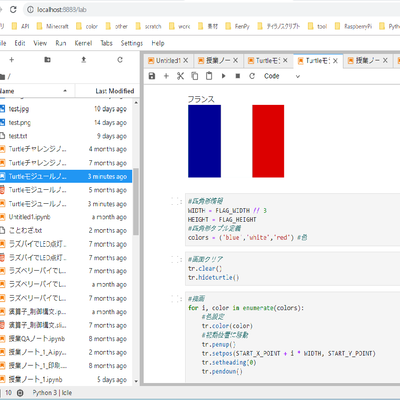This screenshot has width=400, height=400.
Task: Save the notebook with the floppy disk icon
Action: [152, 76]
